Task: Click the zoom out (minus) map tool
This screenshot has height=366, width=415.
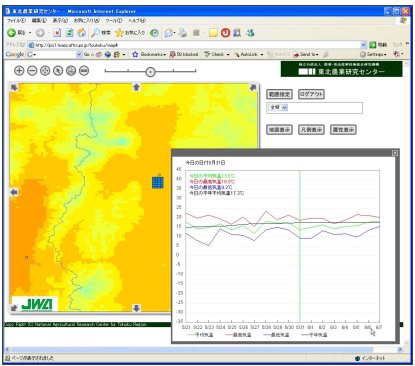Action: pos(32,71)
